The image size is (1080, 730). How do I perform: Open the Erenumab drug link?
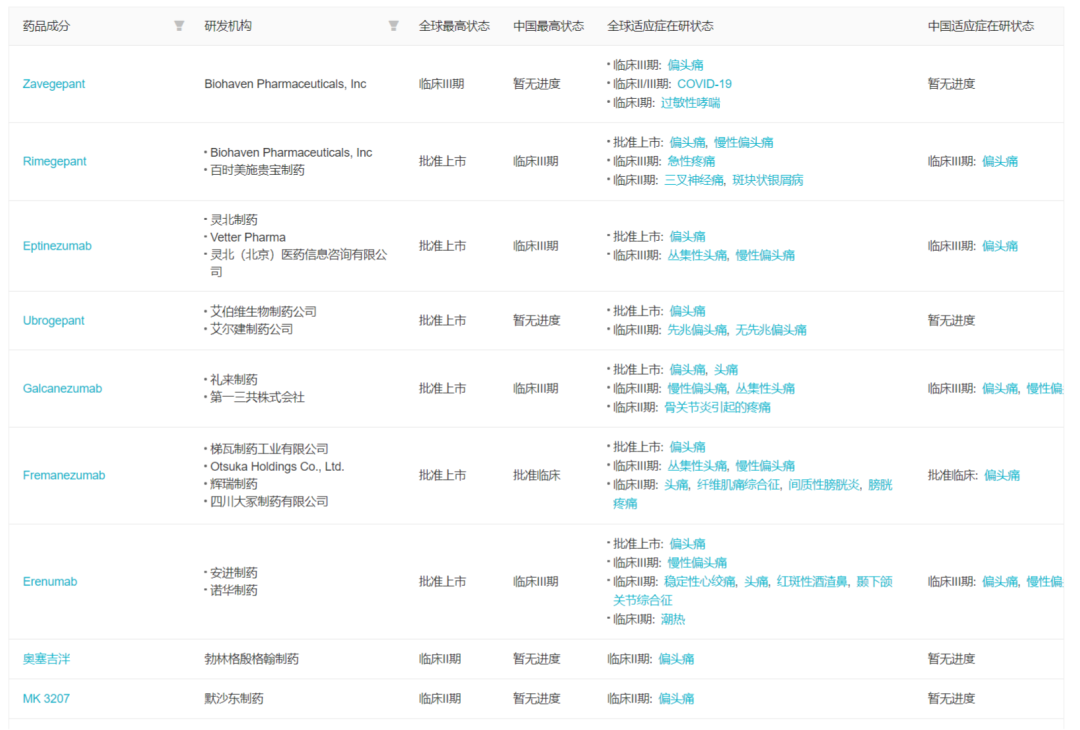click(50, 581)
